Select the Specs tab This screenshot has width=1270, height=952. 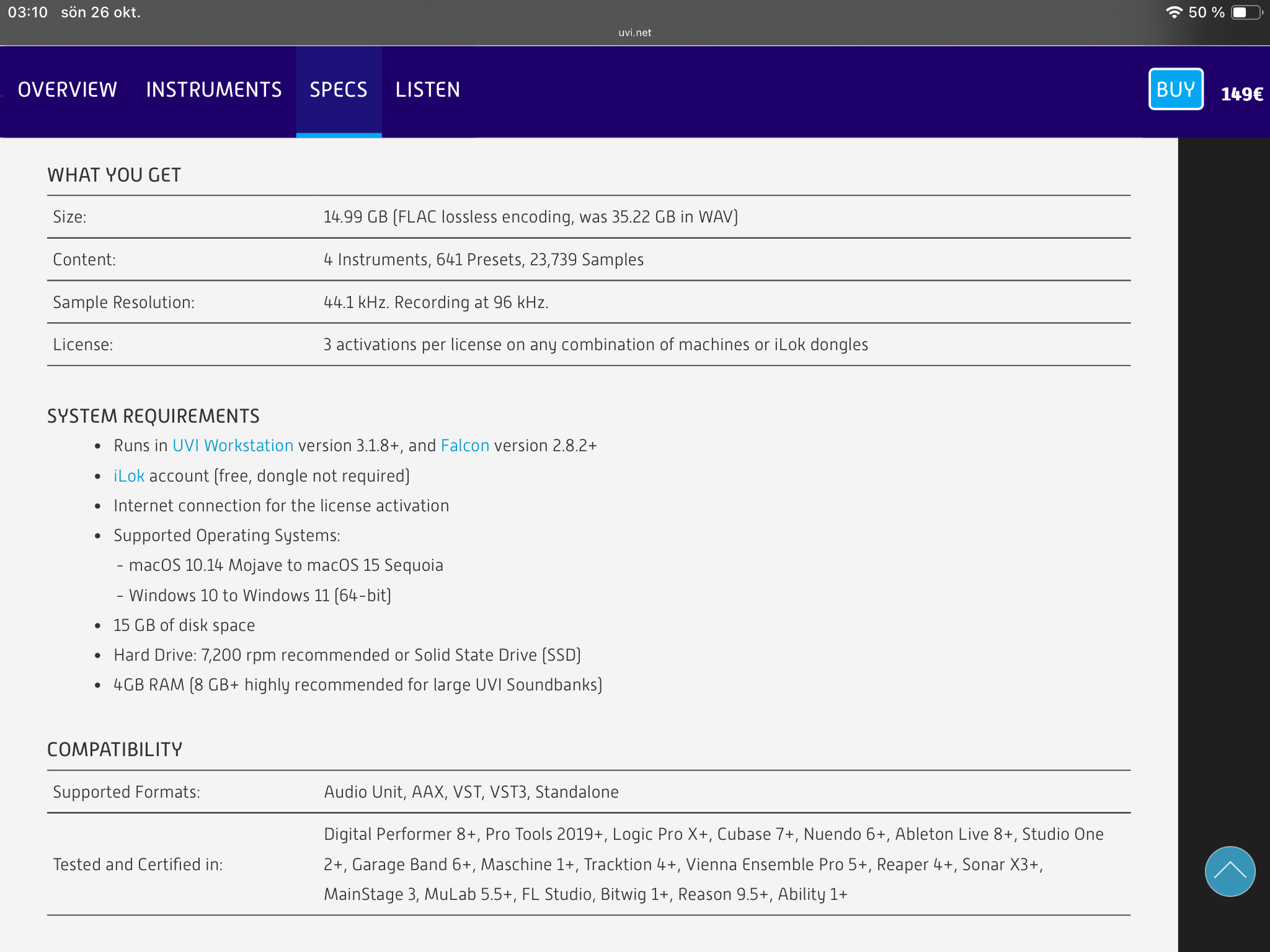(339, 90)
